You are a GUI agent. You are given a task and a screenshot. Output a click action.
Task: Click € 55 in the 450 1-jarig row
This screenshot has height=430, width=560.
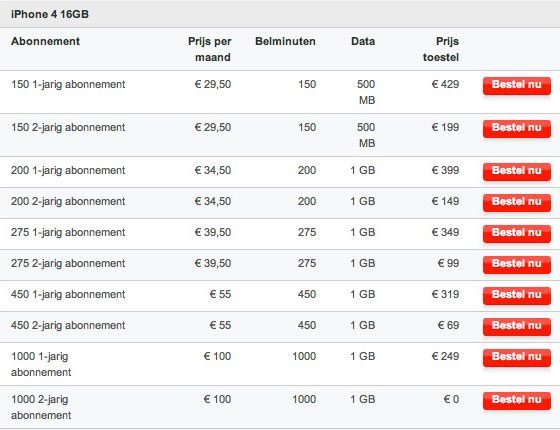[220, 295]
